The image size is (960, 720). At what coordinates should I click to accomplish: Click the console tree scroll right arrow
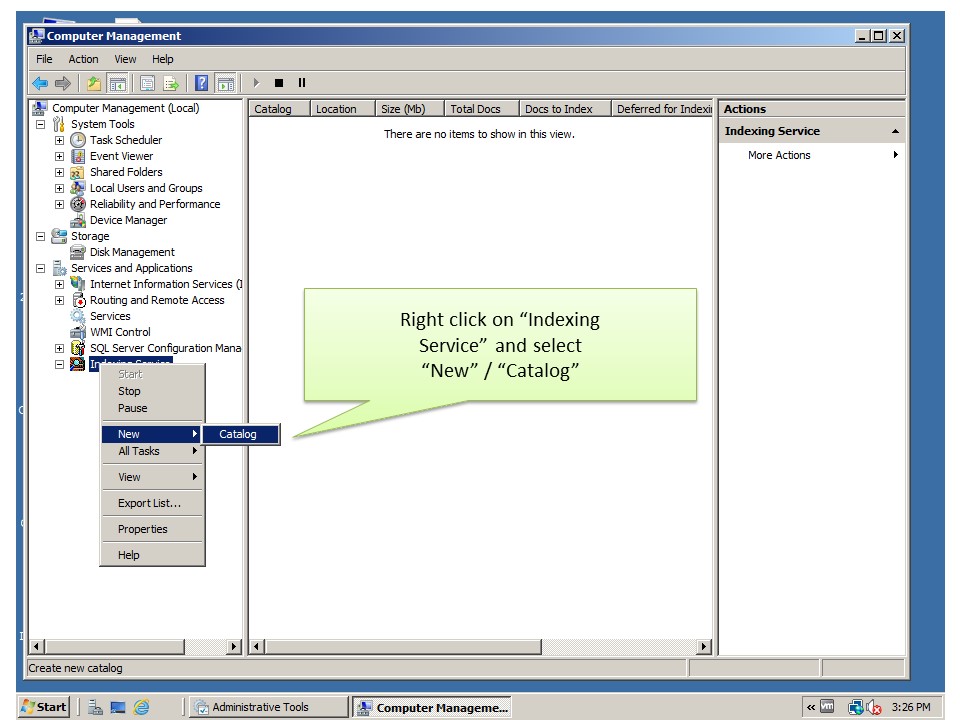click(x=233, y=647)
